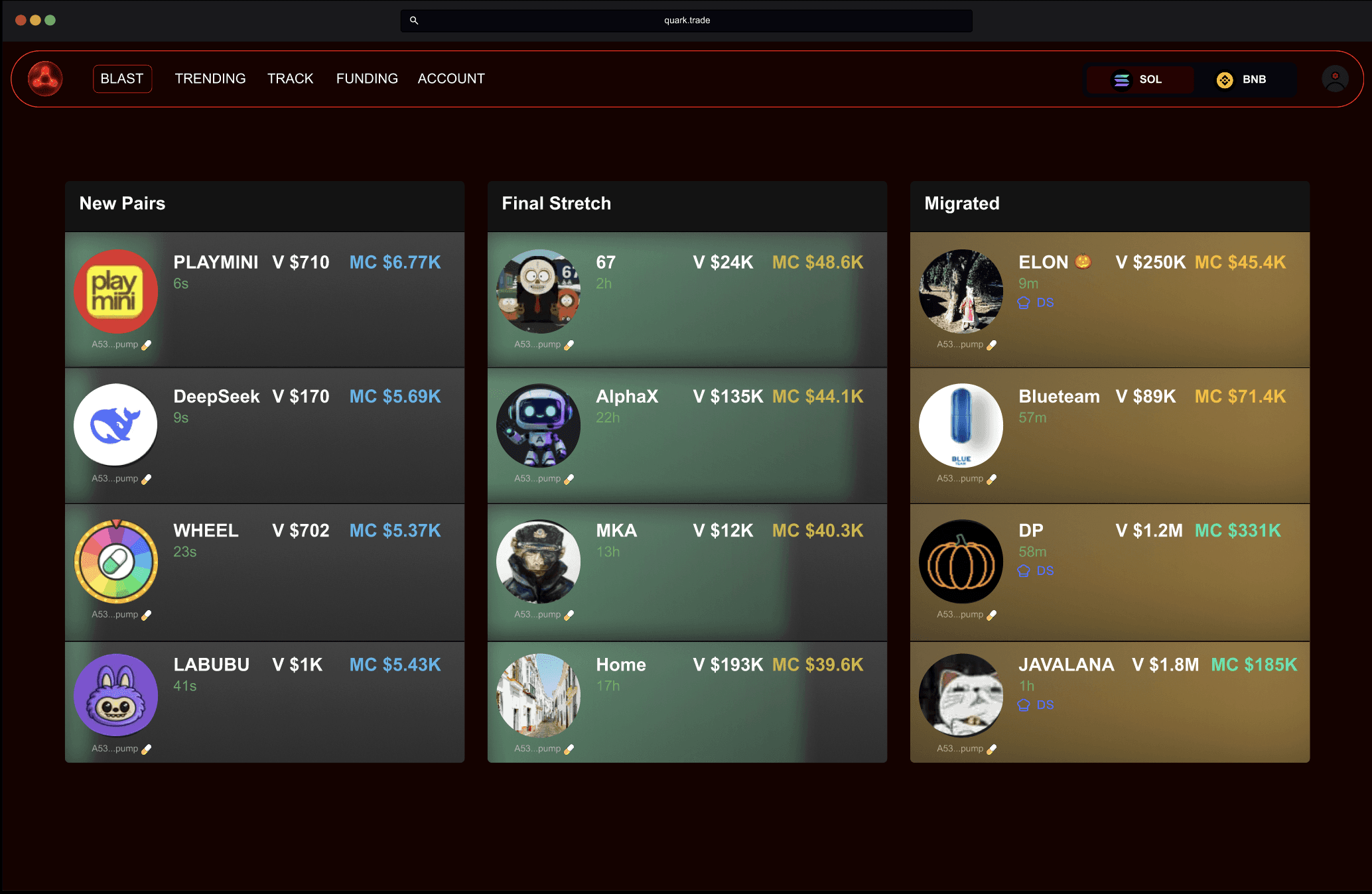The width and height of the screenshot is (1372, 894).
Task: Open the DS link on JAVALANA
Action: (x=1036, y=705)
